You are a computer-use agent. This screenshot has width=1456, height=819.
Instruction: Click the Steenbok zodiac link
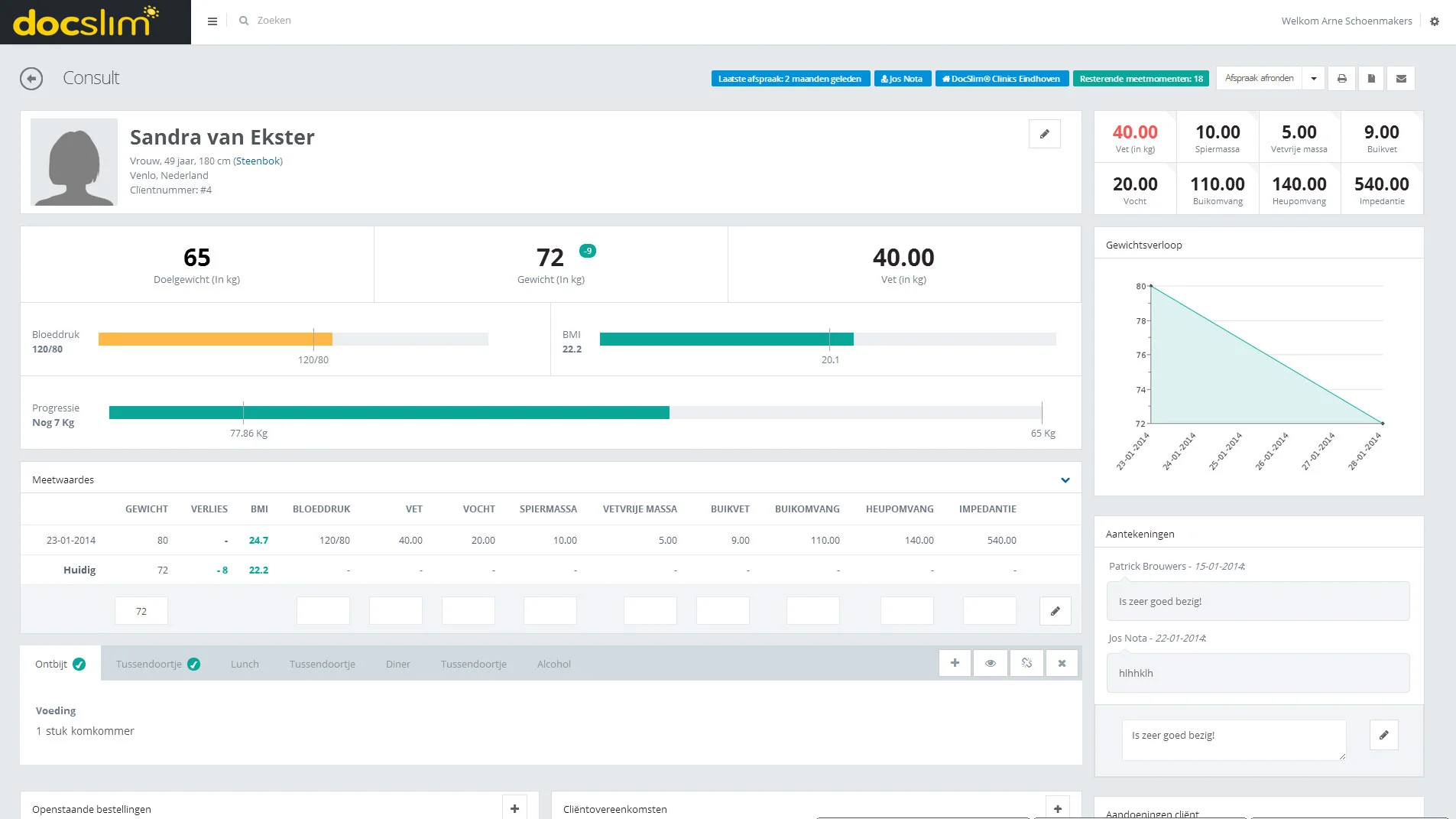point(258,161)
